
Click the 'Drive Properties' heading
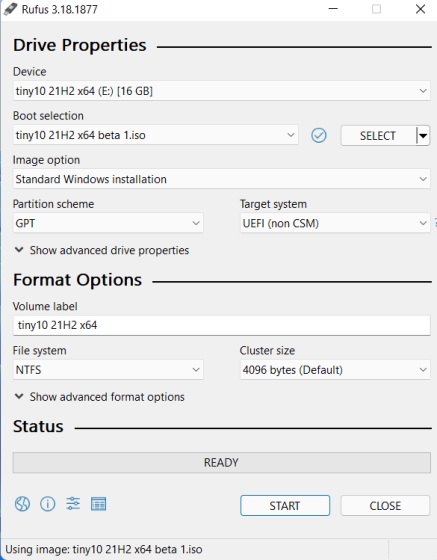[80, 45]
